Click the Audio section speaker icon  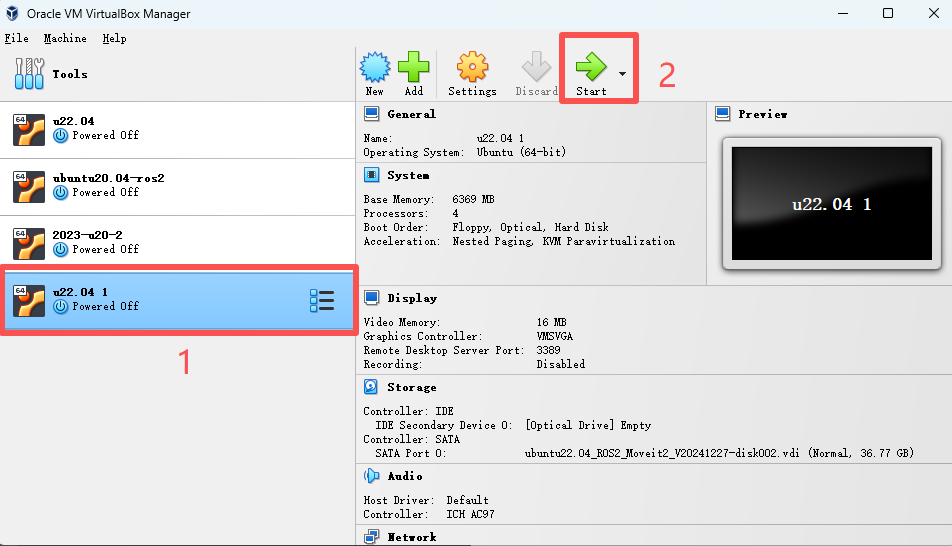(371, 476)
